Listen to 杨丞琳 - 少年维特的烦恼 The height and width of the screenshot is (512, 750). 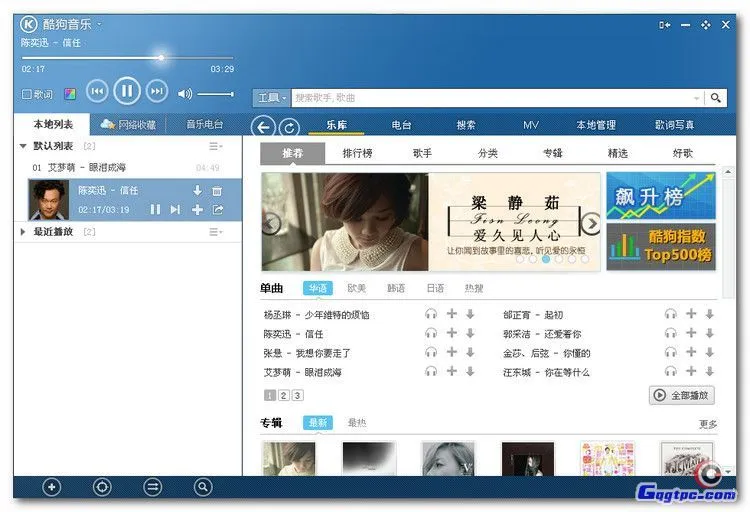(431, 314)
